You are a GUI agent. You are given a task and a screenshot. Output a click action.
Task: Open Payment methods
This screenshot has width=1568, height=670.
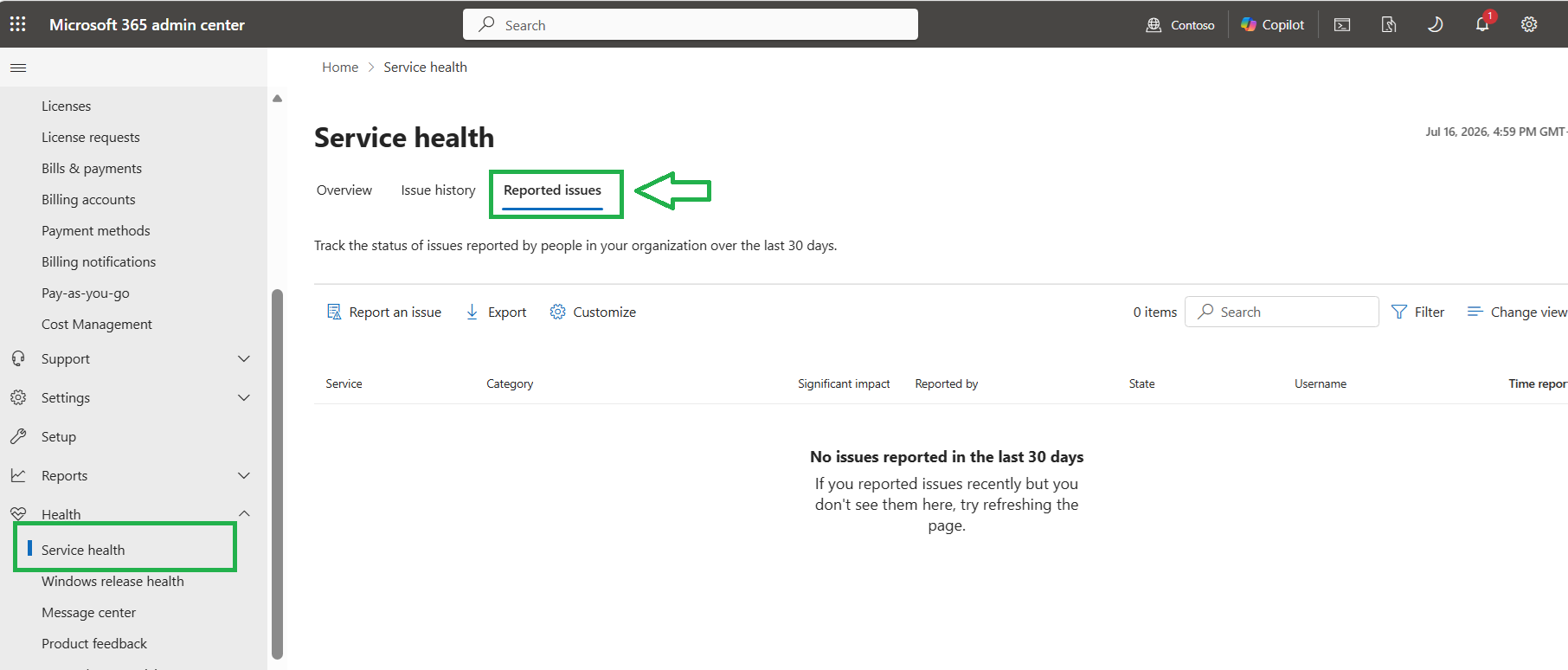click(x=95, y=230)
